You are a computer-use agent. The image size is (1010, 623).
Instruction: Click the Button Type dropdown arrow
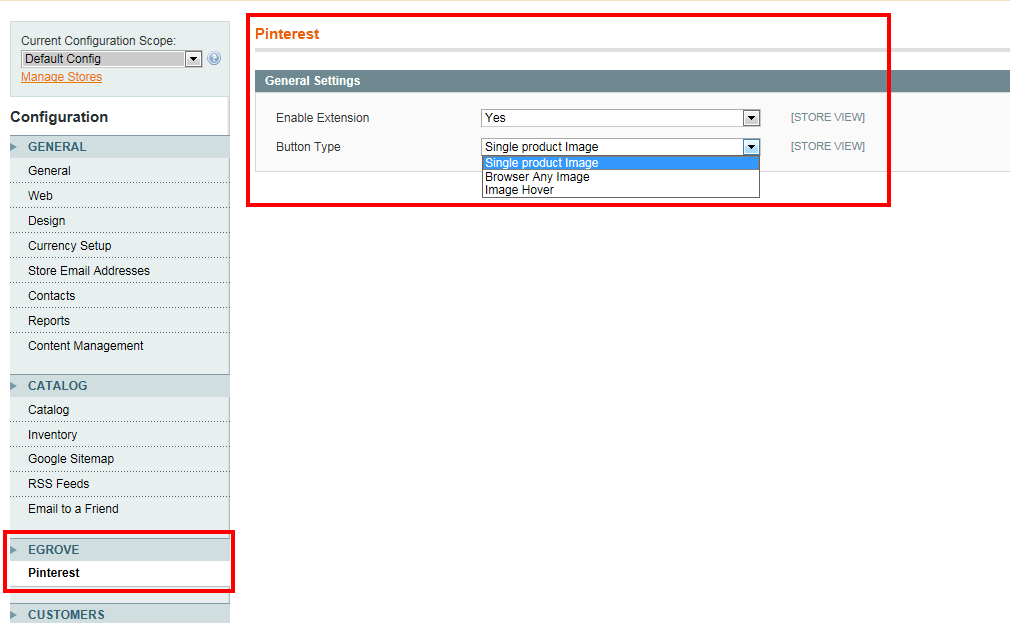tap(751, 147)
